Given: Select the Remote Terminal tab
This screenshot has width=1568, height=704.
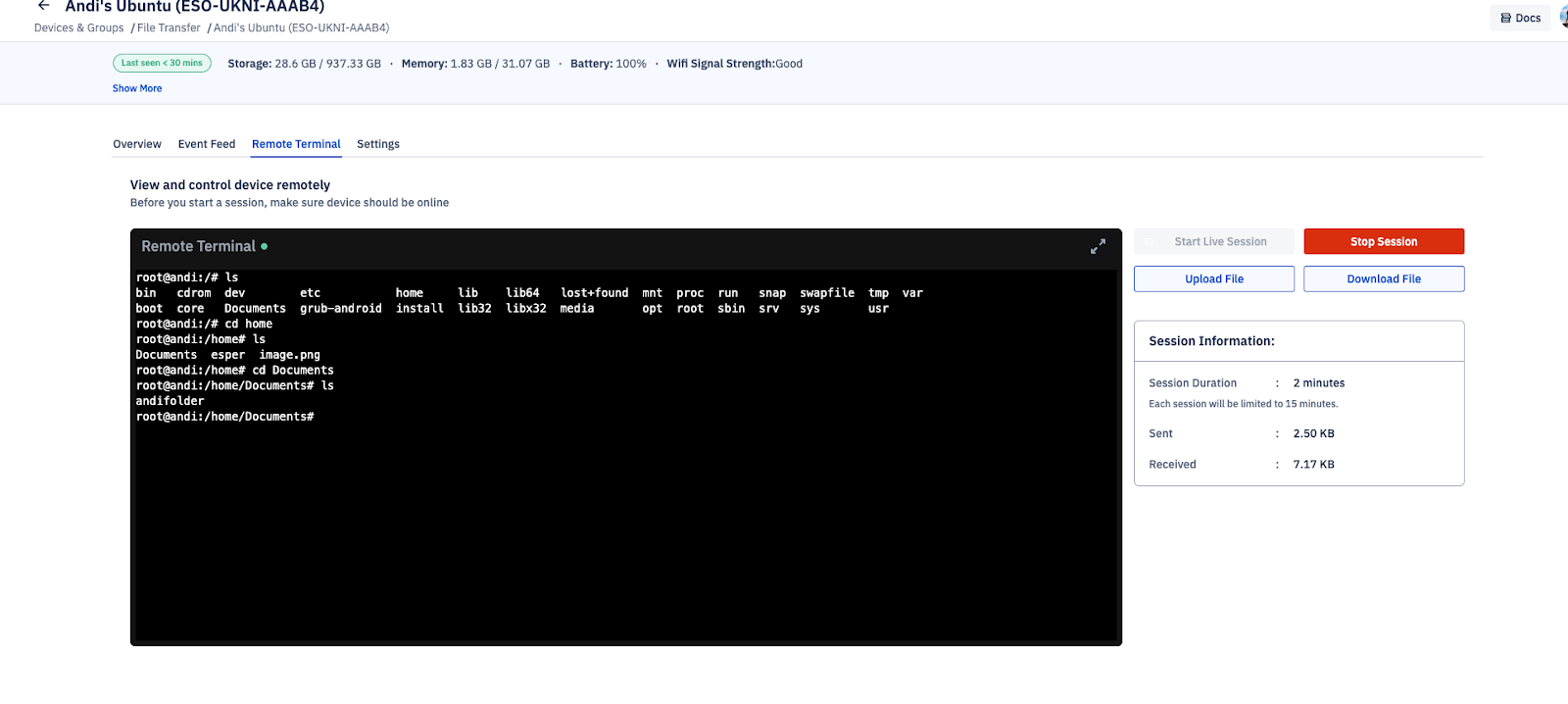Looking at the screenshot, I should point(296,144).
